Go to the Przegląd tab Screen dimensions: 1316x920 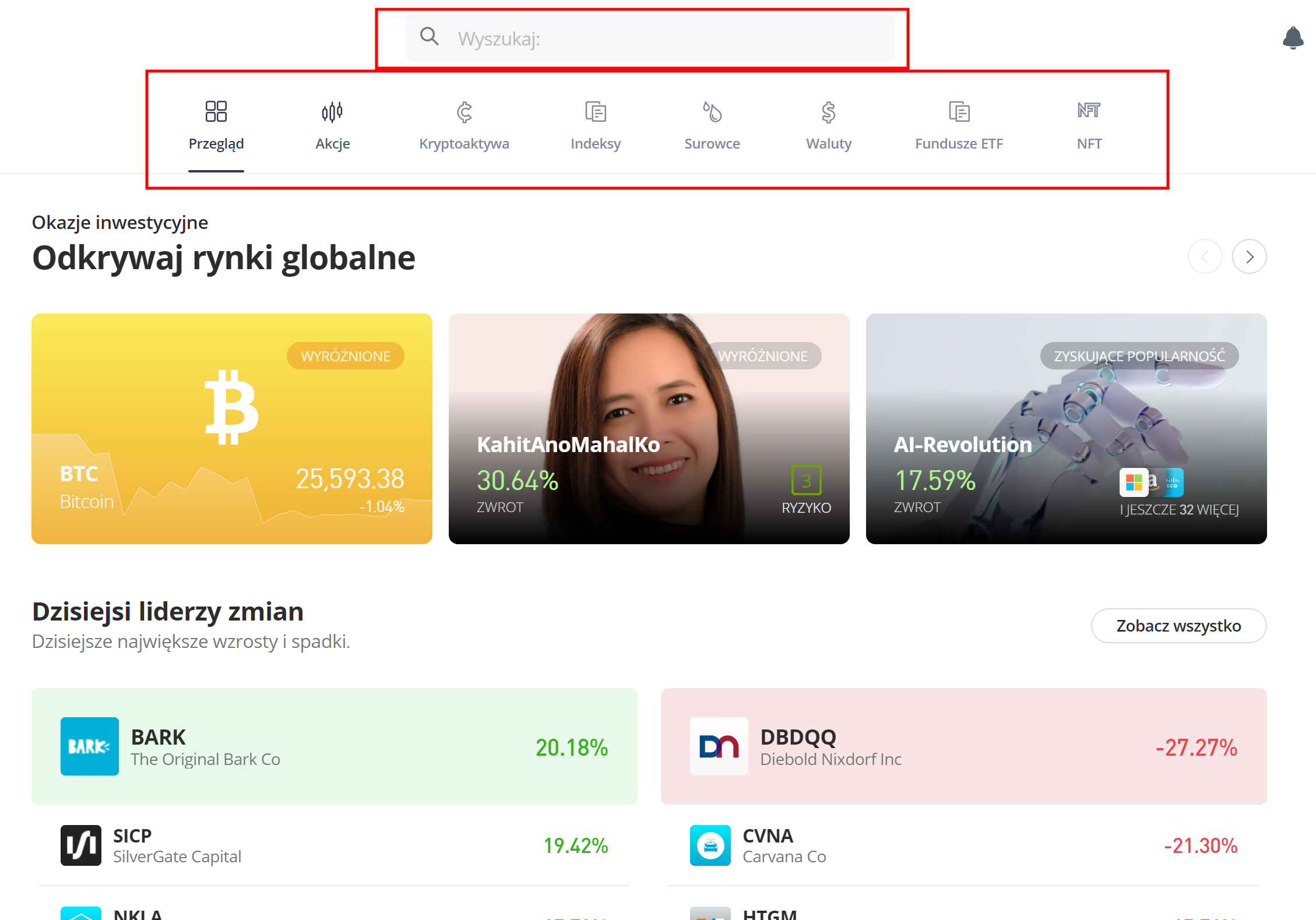[x=216, y=143]
